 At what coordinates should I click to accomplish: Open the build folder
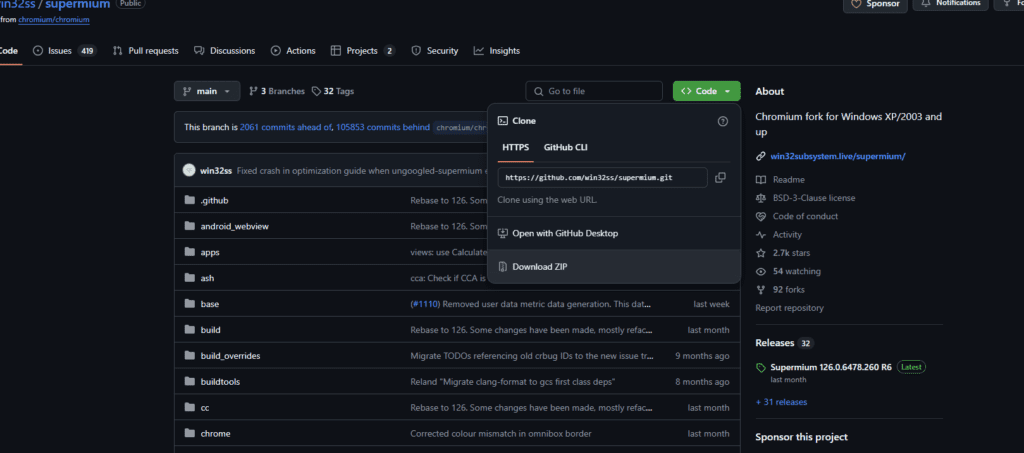(x=210, y=330)
